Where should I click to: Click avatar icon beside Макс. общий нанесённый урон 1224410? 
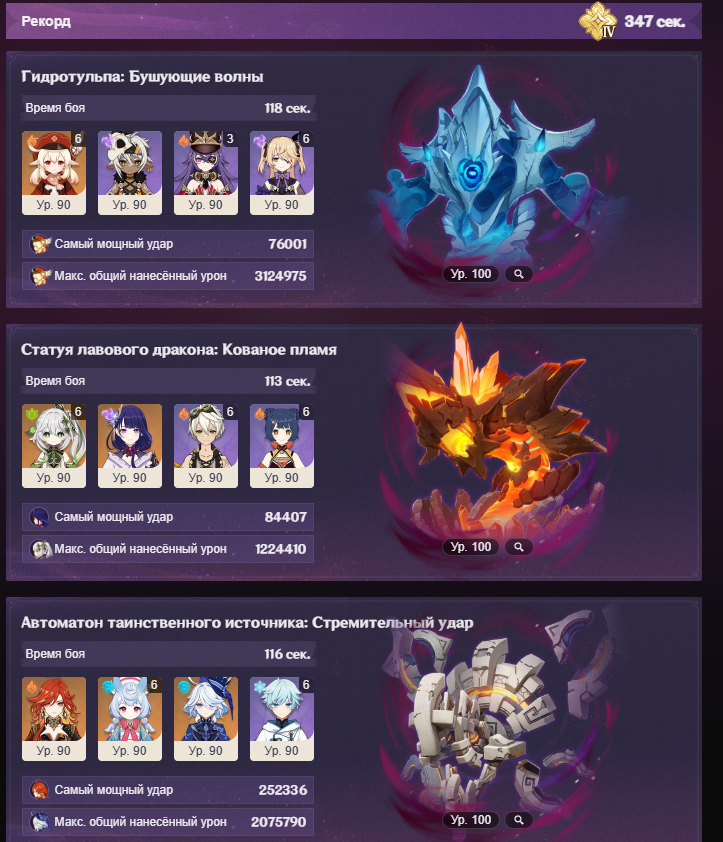pyautogui.click(x=40, y=549)
